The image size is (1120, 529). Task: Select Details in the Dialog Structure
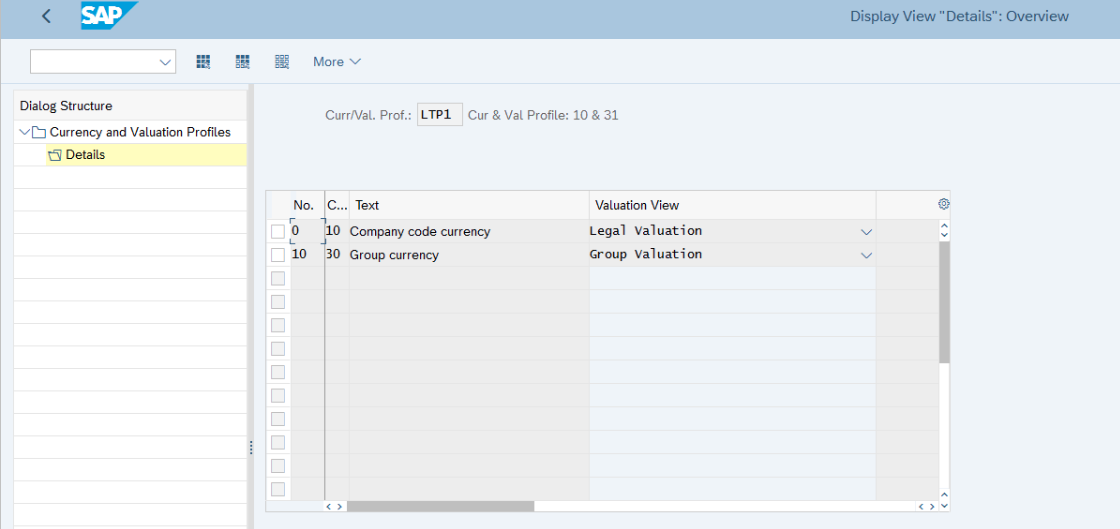click(85, 155)
